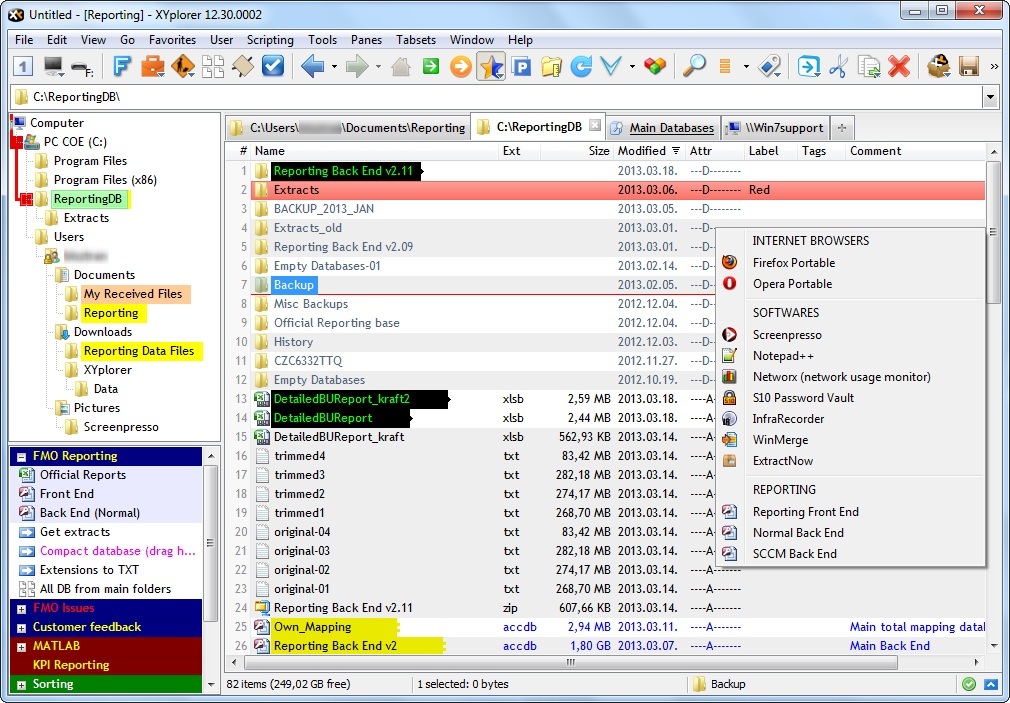Viewport: 1010px width, 703px height.
Task: Click the red Delete X toolbar icon
Action: click(x=899, y=67)
